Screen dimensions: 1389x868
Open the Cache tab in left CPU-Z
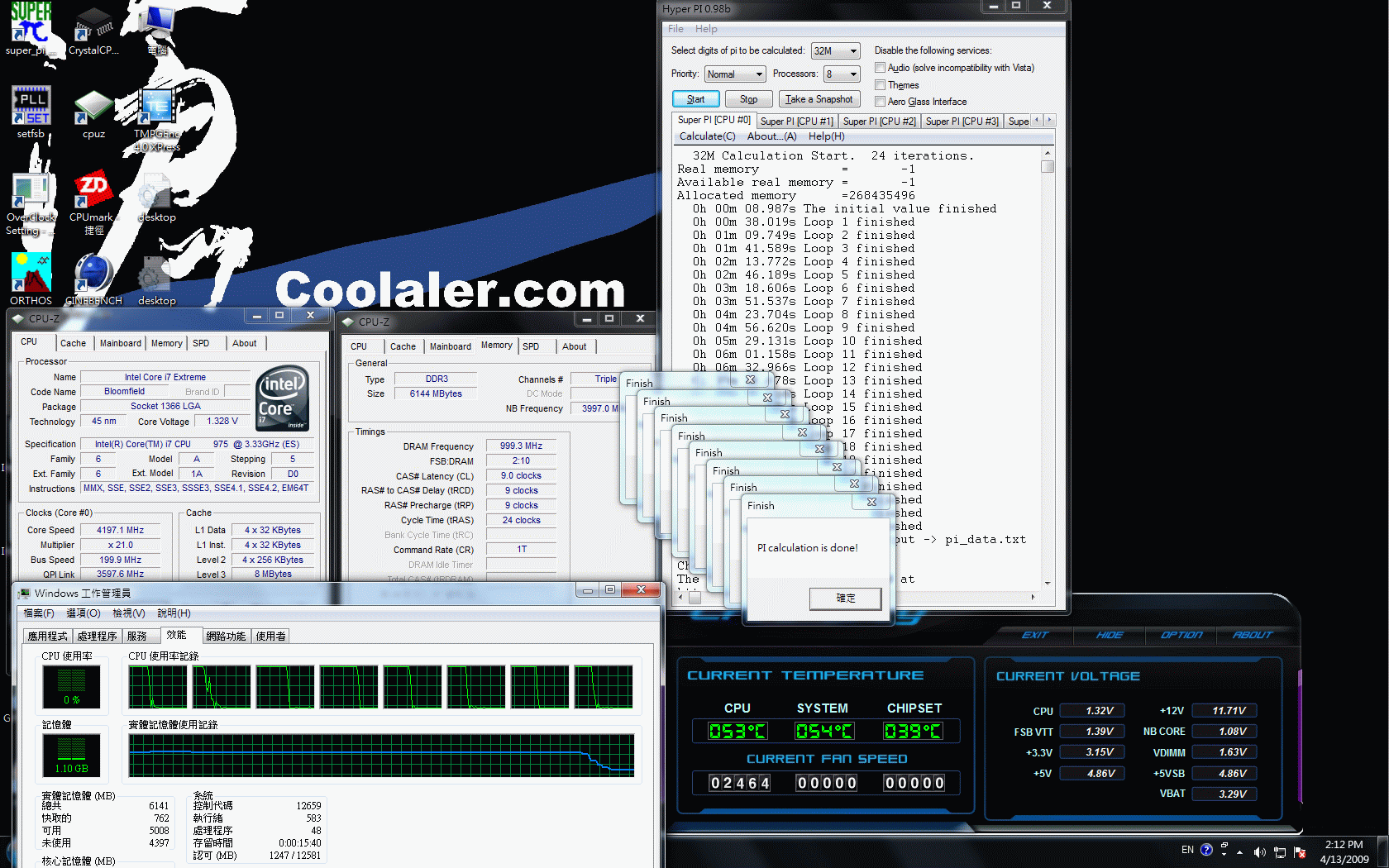coord(73,343)
